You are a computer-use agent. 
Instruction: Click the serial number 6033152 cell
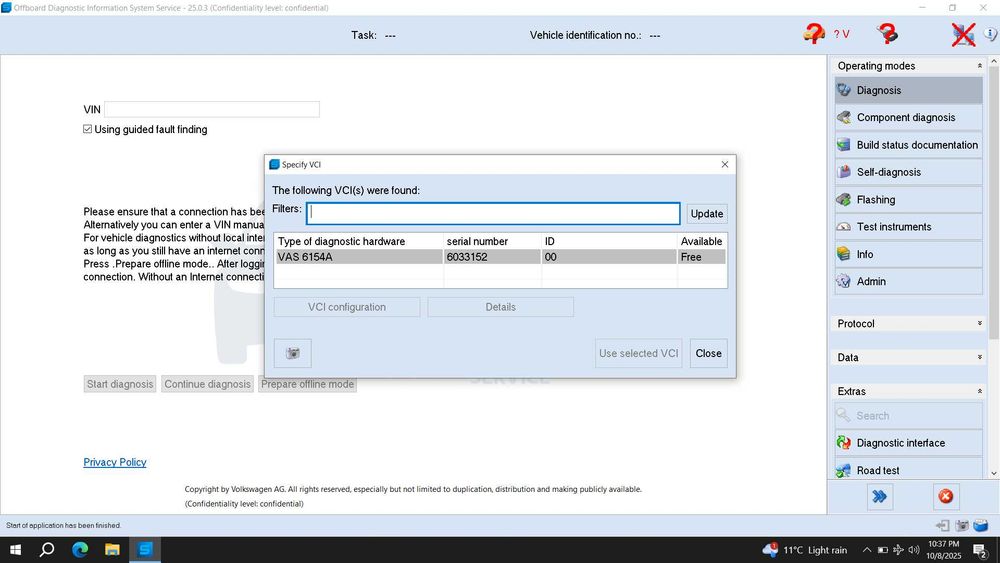coord(492,257)
